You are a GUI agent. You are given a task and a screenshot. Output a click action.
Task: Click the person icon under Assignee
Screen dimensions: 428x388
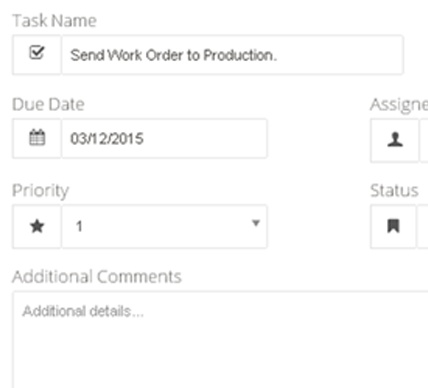395,140
